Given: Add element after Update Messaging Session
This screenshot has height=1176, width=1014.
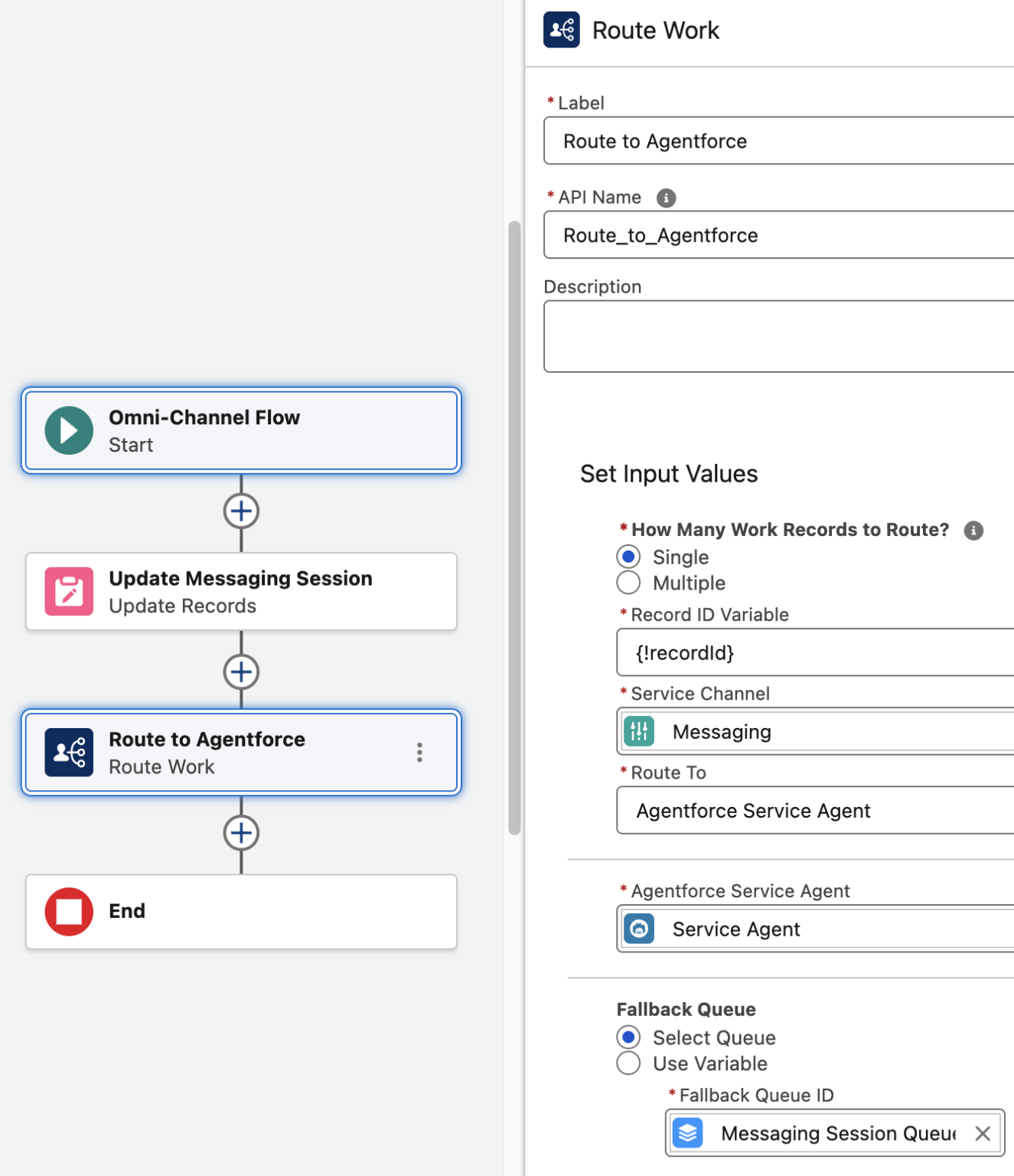Looking at the screenshot, I should pyautogui.click(x=241, y=671).
